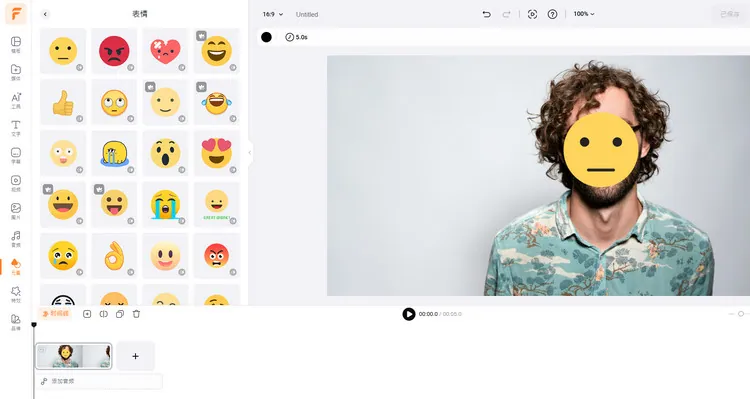Delete the selected scene with trash icon
This screenshot has height=399, width=750.
pyautogui.click(x=136, y=314)
